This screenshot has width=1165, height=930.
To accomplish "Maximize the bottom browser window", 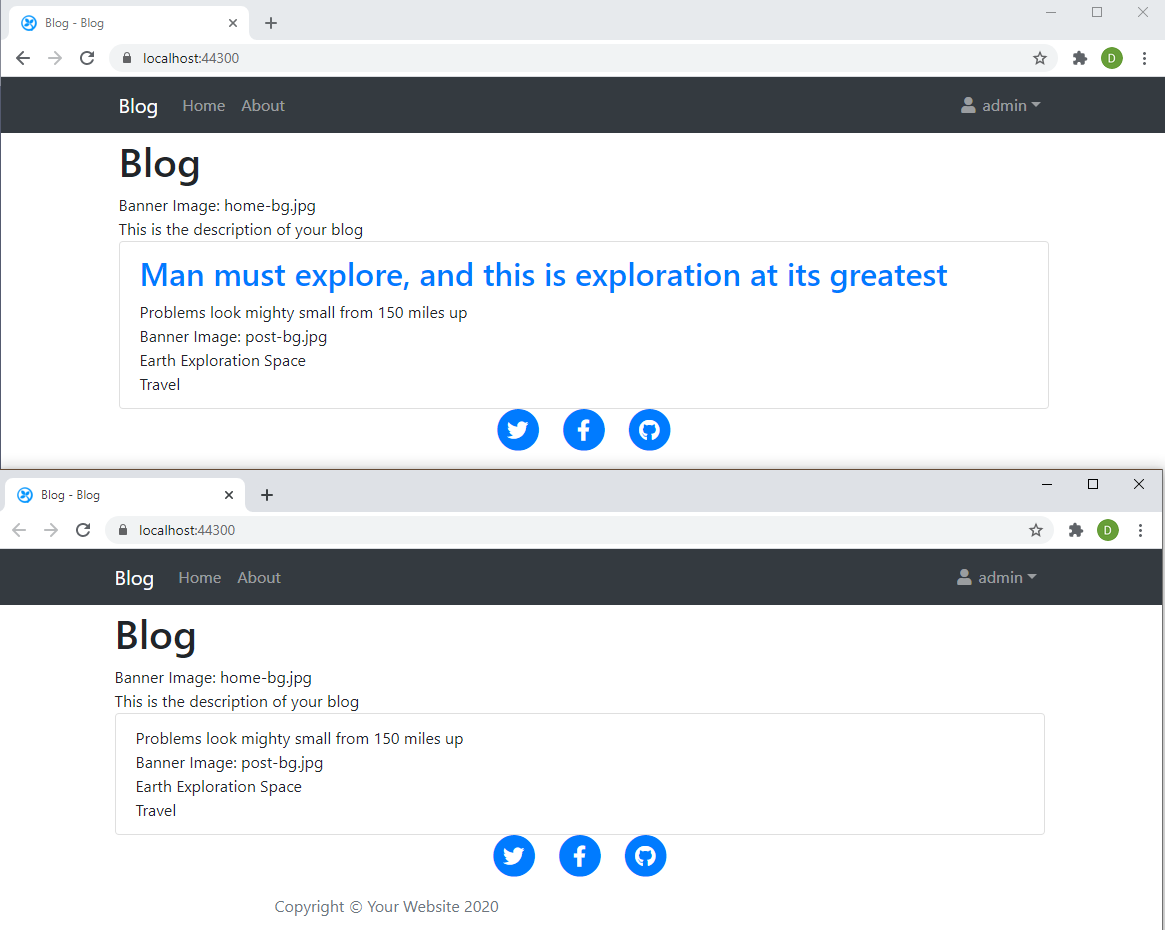I will tap(1093, 484).
